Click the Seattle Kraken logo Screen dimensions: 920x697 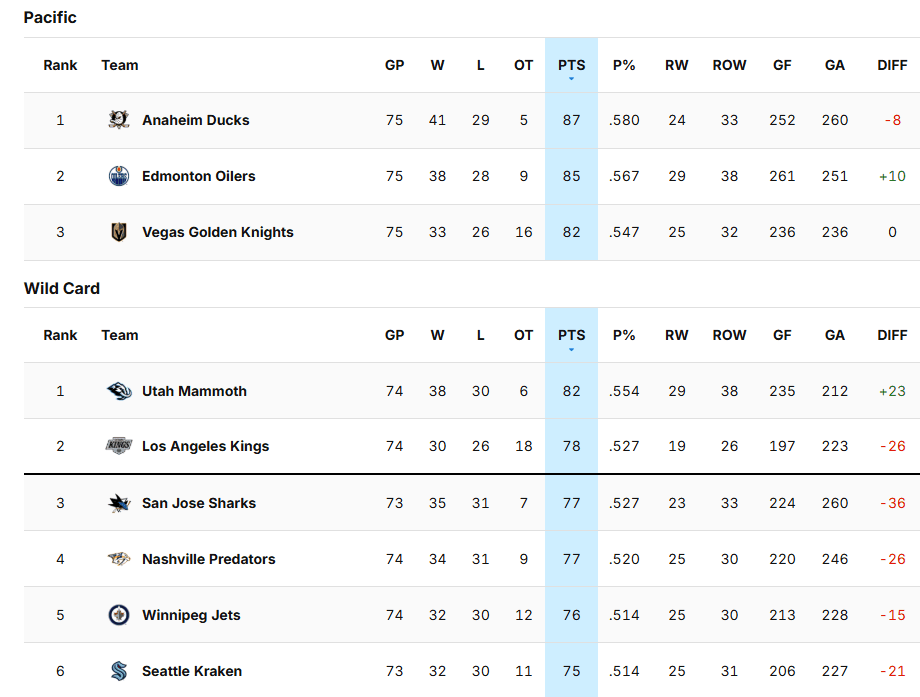pos(119,671)
